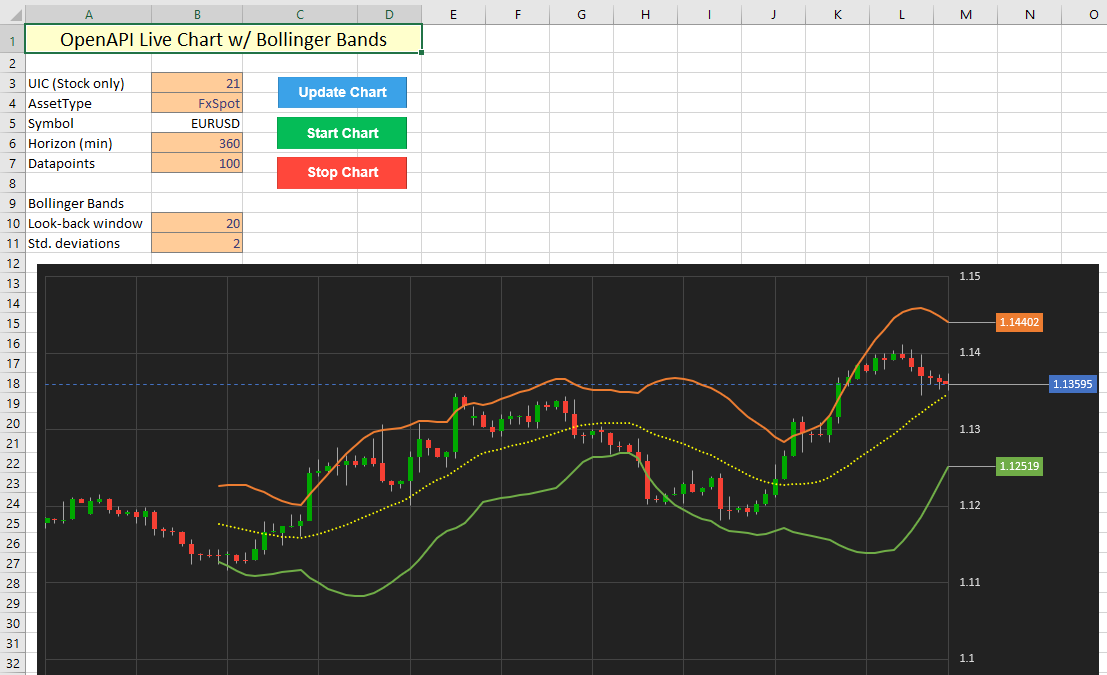Click the Horizon (min) value cell 360
Viewport: 1107px width, 675px height.
197,143
